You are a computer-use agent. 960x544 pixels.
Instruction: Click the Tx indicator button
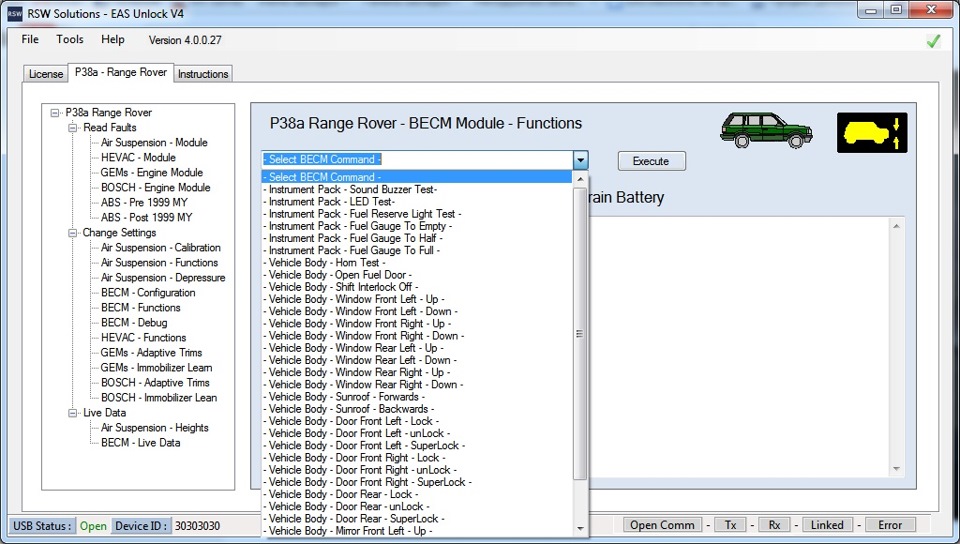[x=730, y=525]
